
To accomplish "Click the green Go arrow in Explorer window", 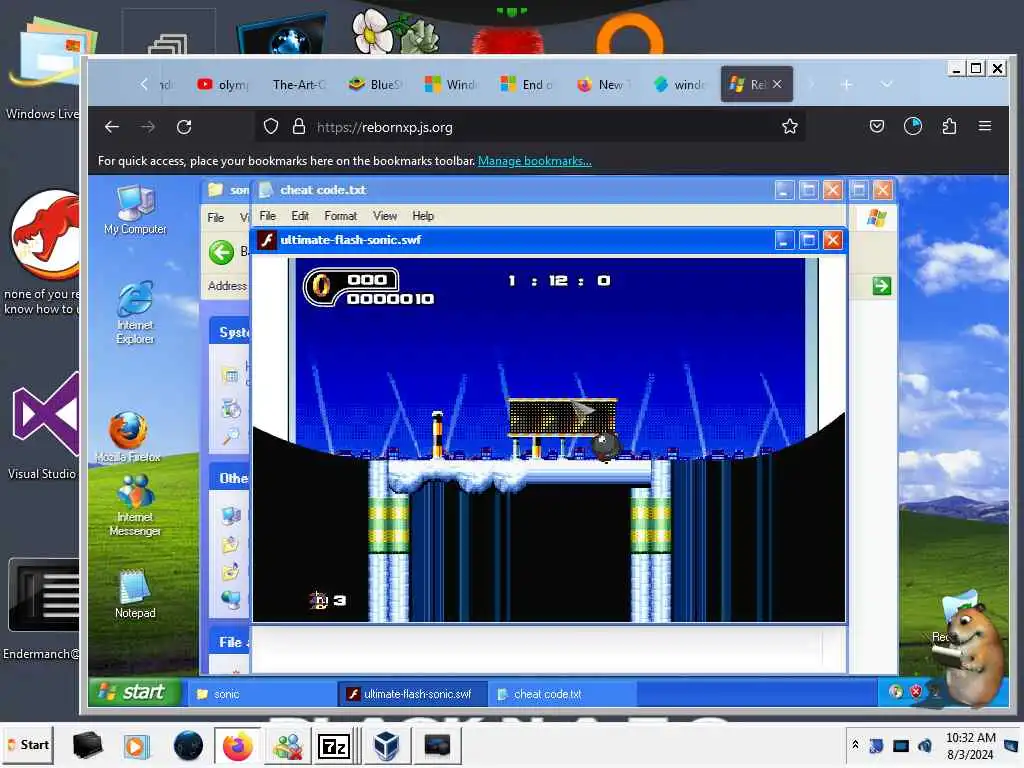I will 882,285.
